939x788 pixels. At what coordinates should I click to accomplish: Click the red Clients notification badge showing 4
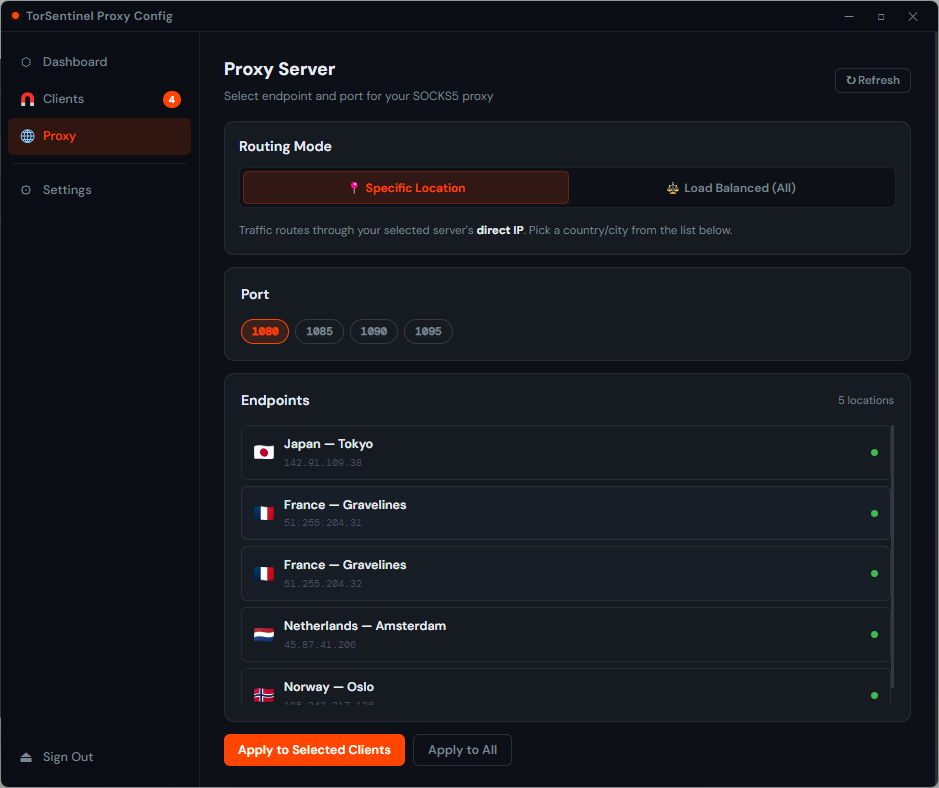click(172, 99)
